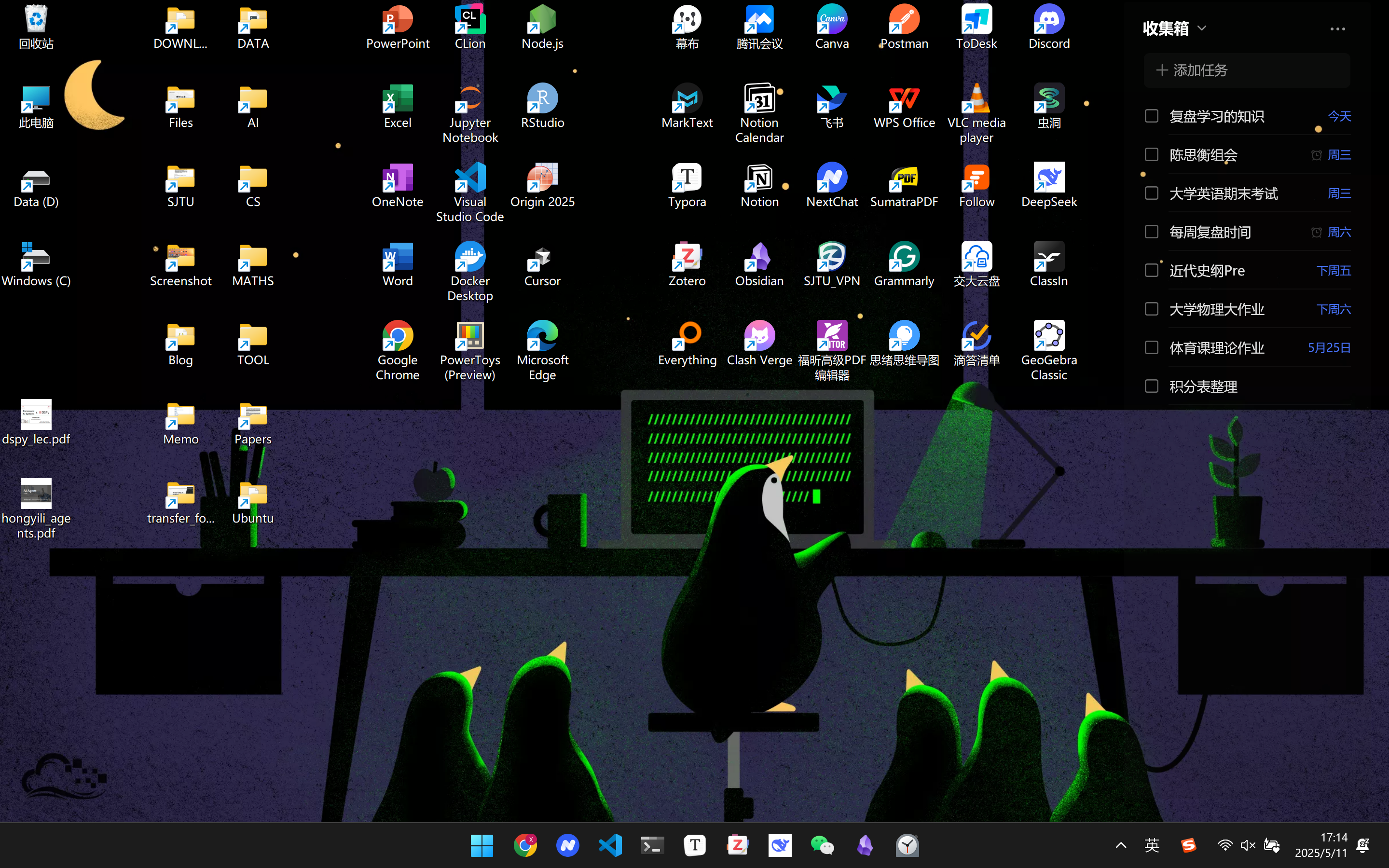The height and width of the screenshot is (868, 1389).
Task: Check the 近代史纲Pre task box
Action: tap(1151, 270)
